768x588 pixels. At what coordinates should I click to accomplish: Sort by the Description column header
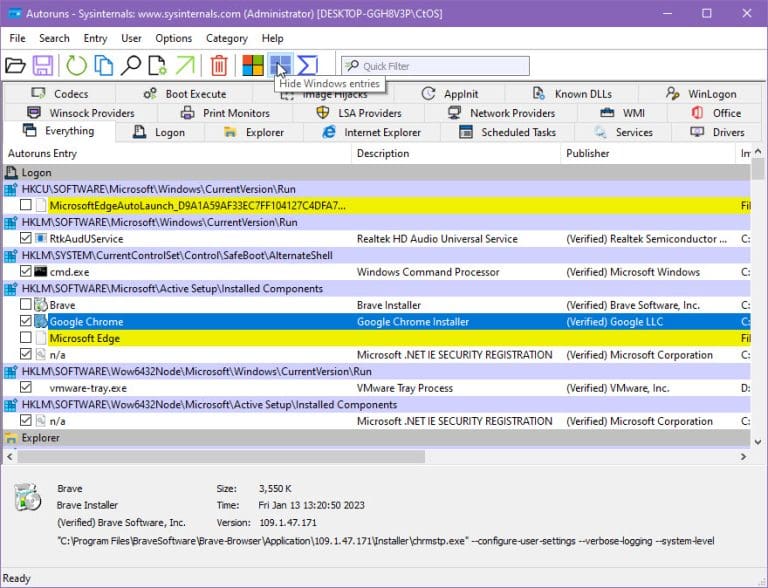(456, 153)
